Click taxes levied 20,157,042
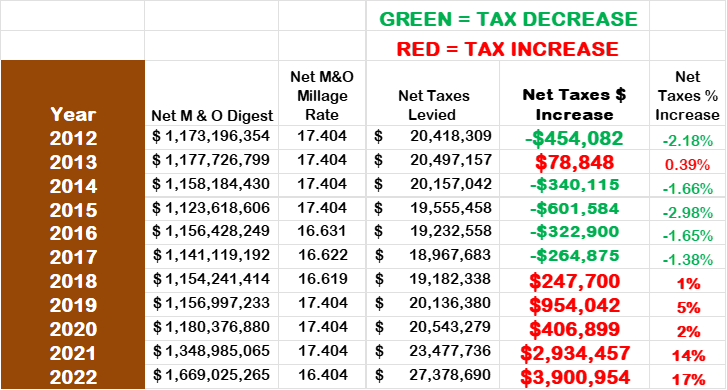727x390 pixels. coord(450,184)
